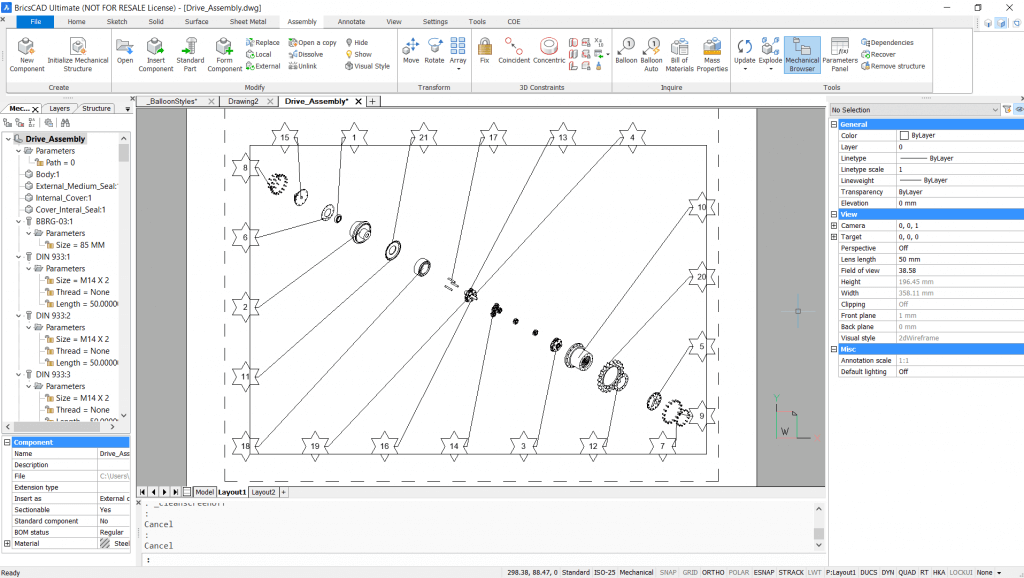
Task: Open the Annotate ribbon tab
Action: coord(351,22)
